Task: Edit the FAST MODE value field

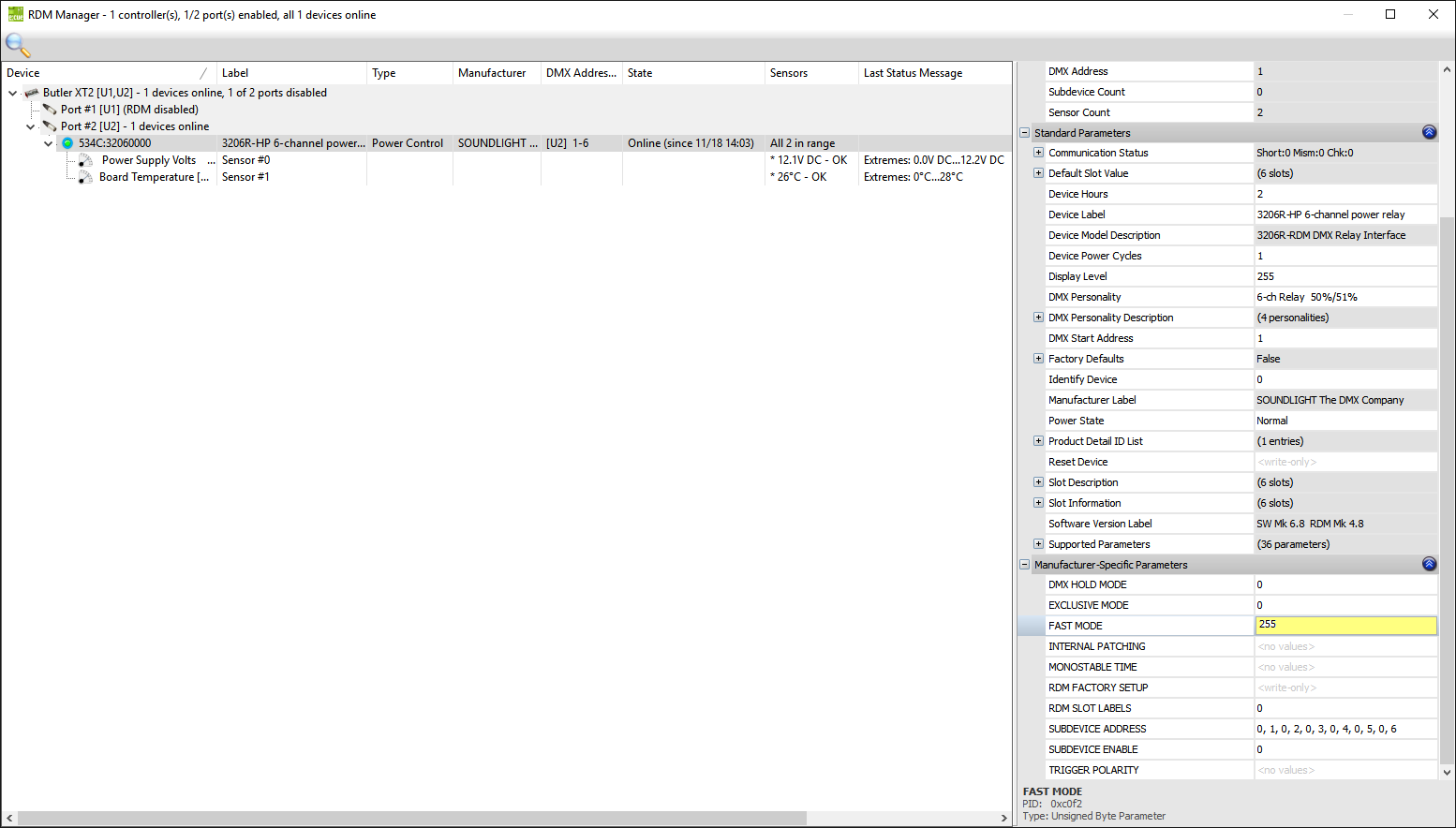Action: (x=1345, y=625)
